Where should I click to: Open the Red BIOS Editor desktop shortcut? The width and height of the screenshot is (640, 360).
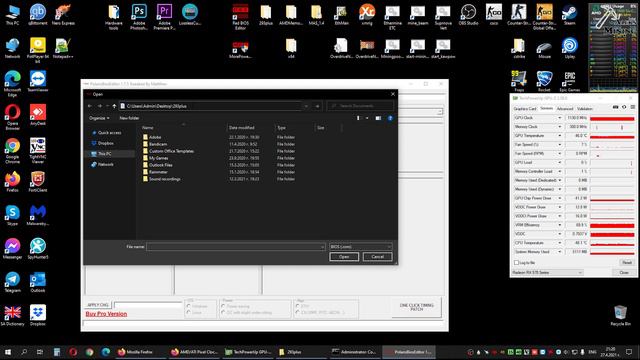pyautogui.click(x=240, y=17)
